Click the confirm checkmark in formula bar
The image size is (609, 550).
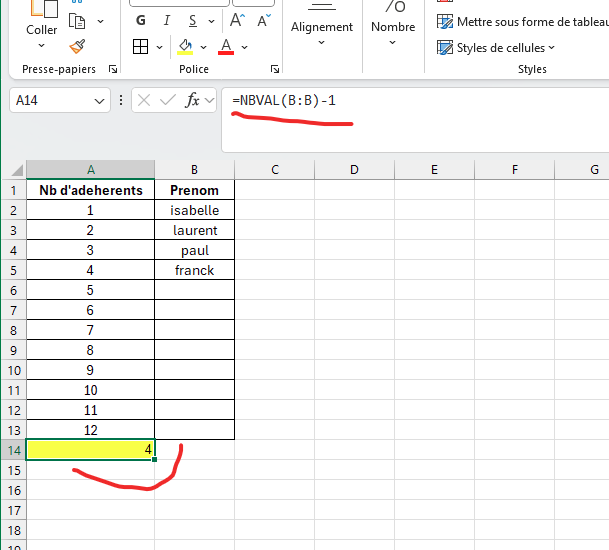click(168, 100)
